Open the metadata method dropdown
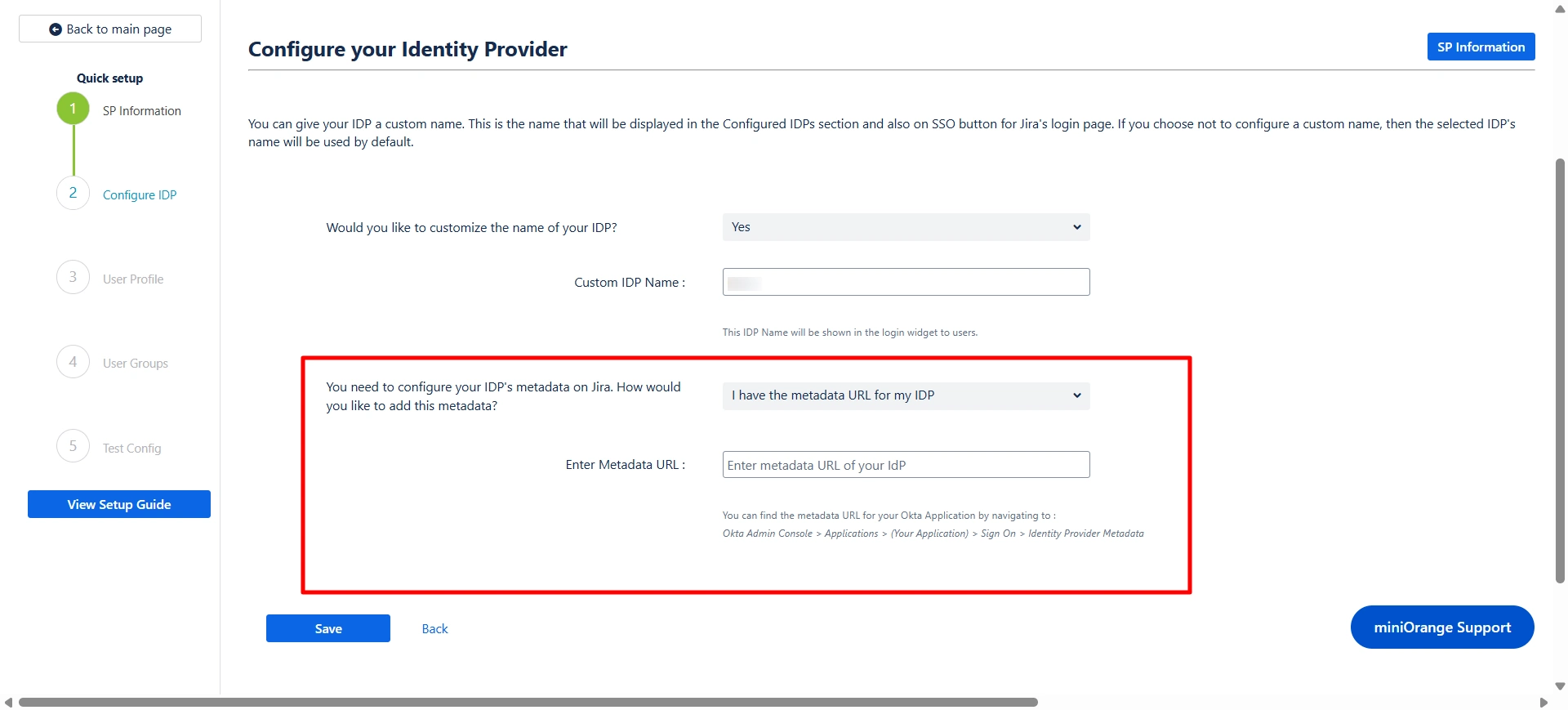Screen dimensions: 1568x710 click(x=906, y=395)
